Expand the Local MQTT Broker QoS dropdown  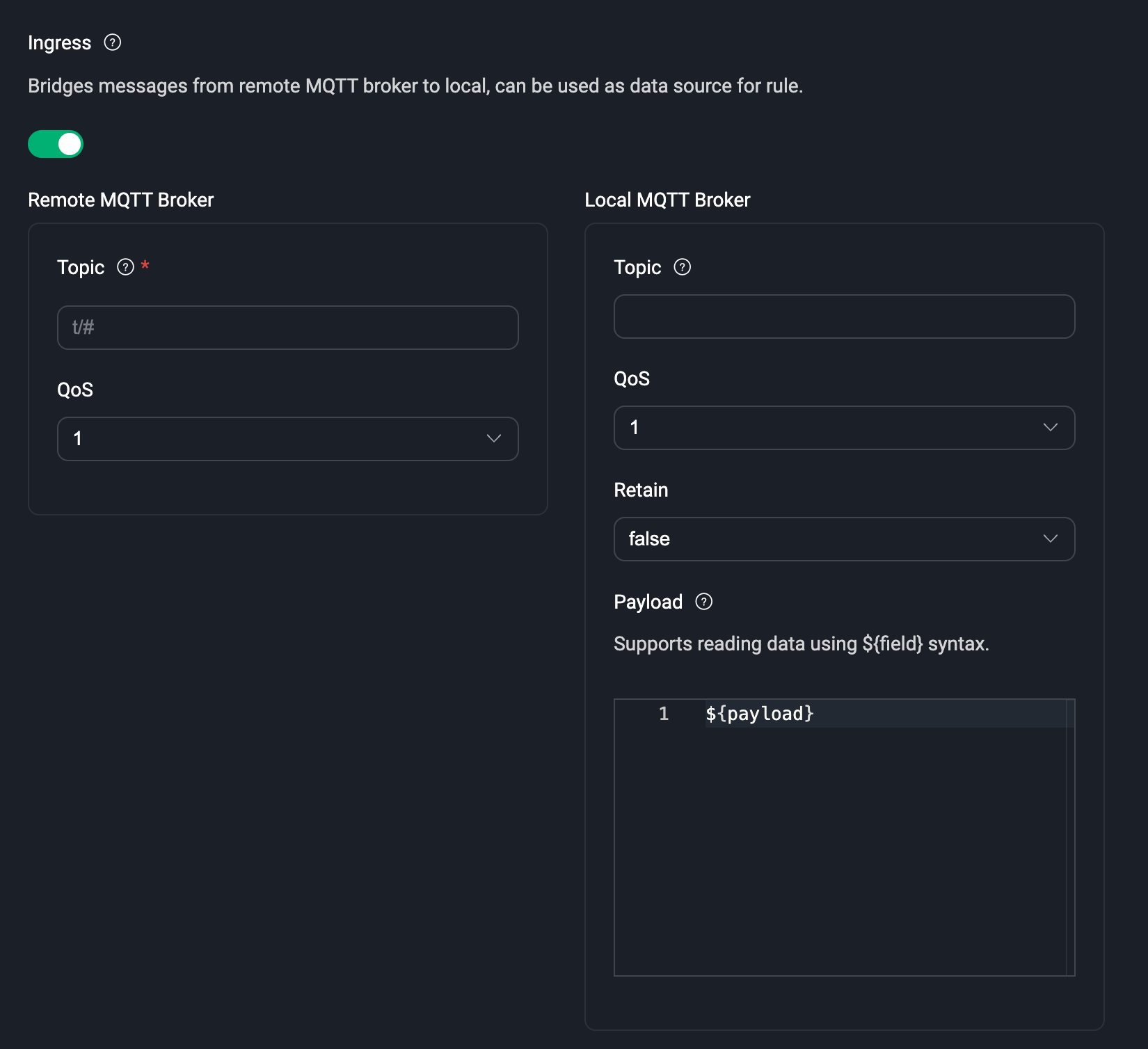[835, 427]
